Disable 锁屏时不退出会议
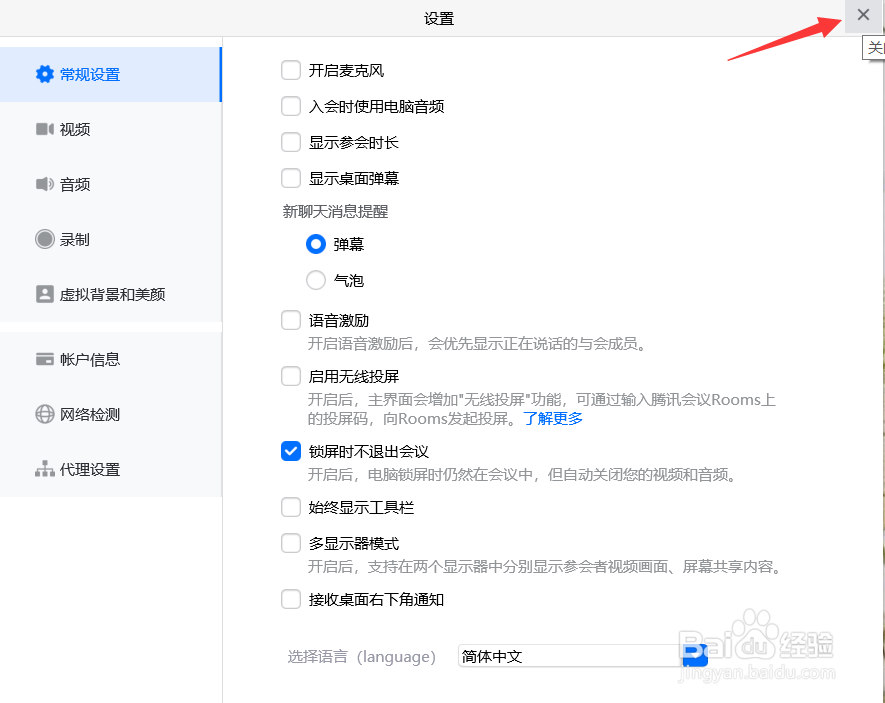 [x=290, y=451]
